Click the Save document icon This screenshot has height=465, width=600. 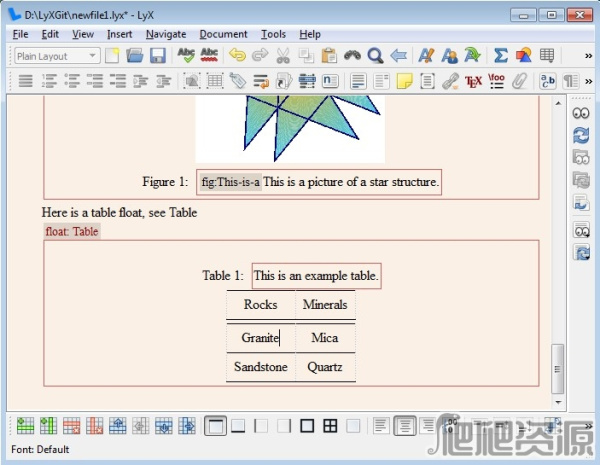click(157, 56)
